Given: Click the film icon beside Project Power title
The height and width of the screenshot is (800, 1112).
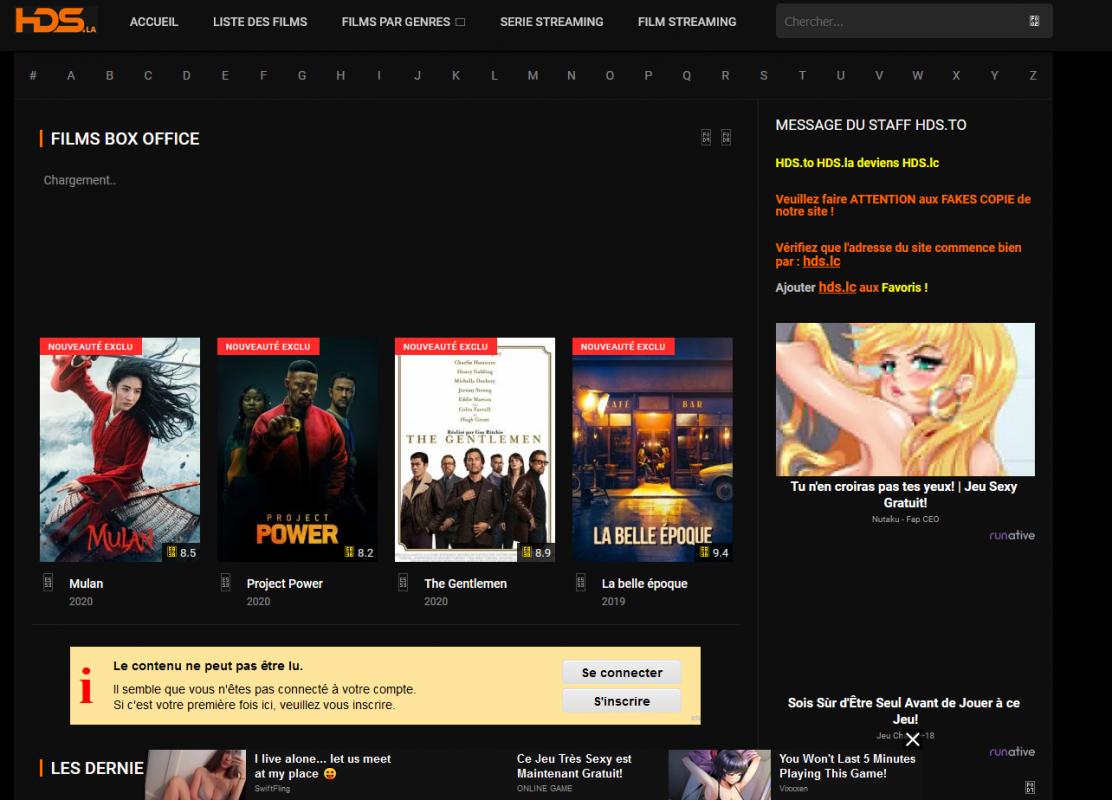Looking at the screenshot, I should [225, 583].
